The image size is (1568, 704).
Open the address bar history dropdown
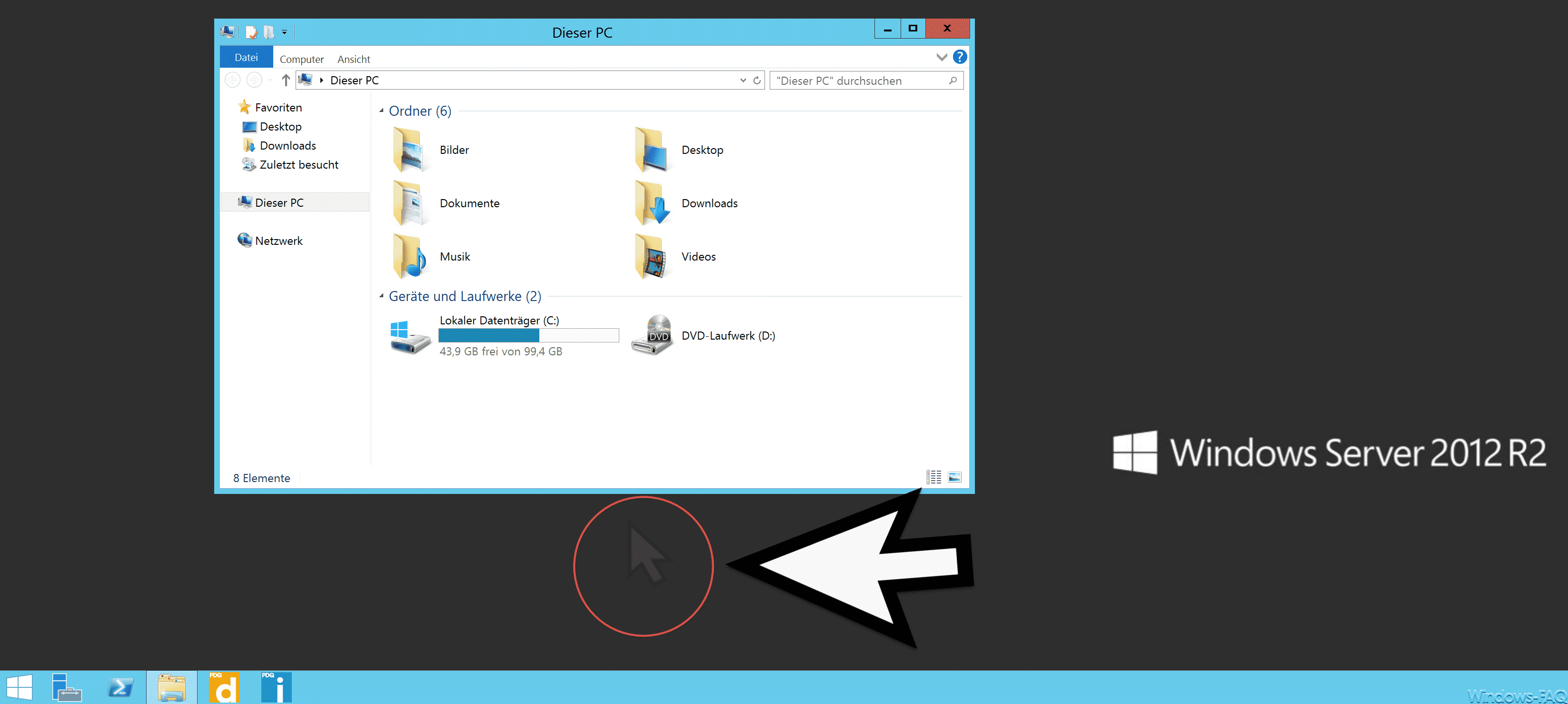(x=743, y=80)
